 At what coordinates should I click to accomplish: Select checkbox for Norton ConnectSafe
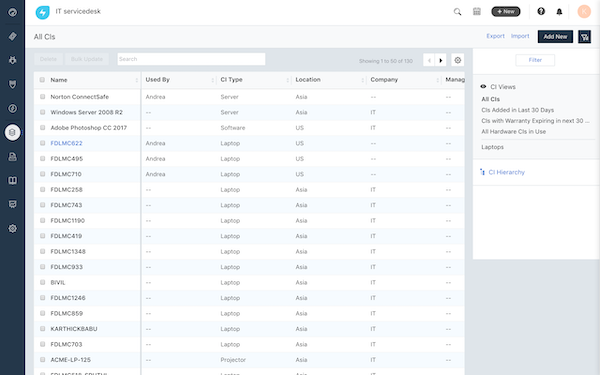(x=42, y=96)
